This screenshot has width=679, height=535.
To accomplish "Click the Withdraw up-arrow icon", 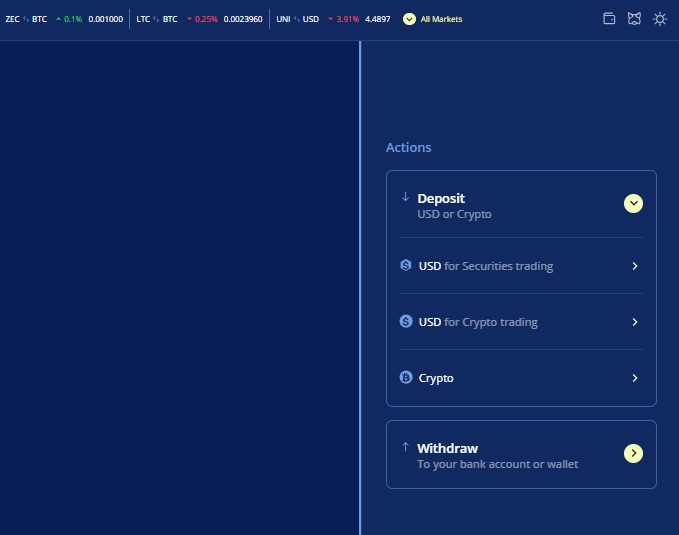I will coord(405,447).
